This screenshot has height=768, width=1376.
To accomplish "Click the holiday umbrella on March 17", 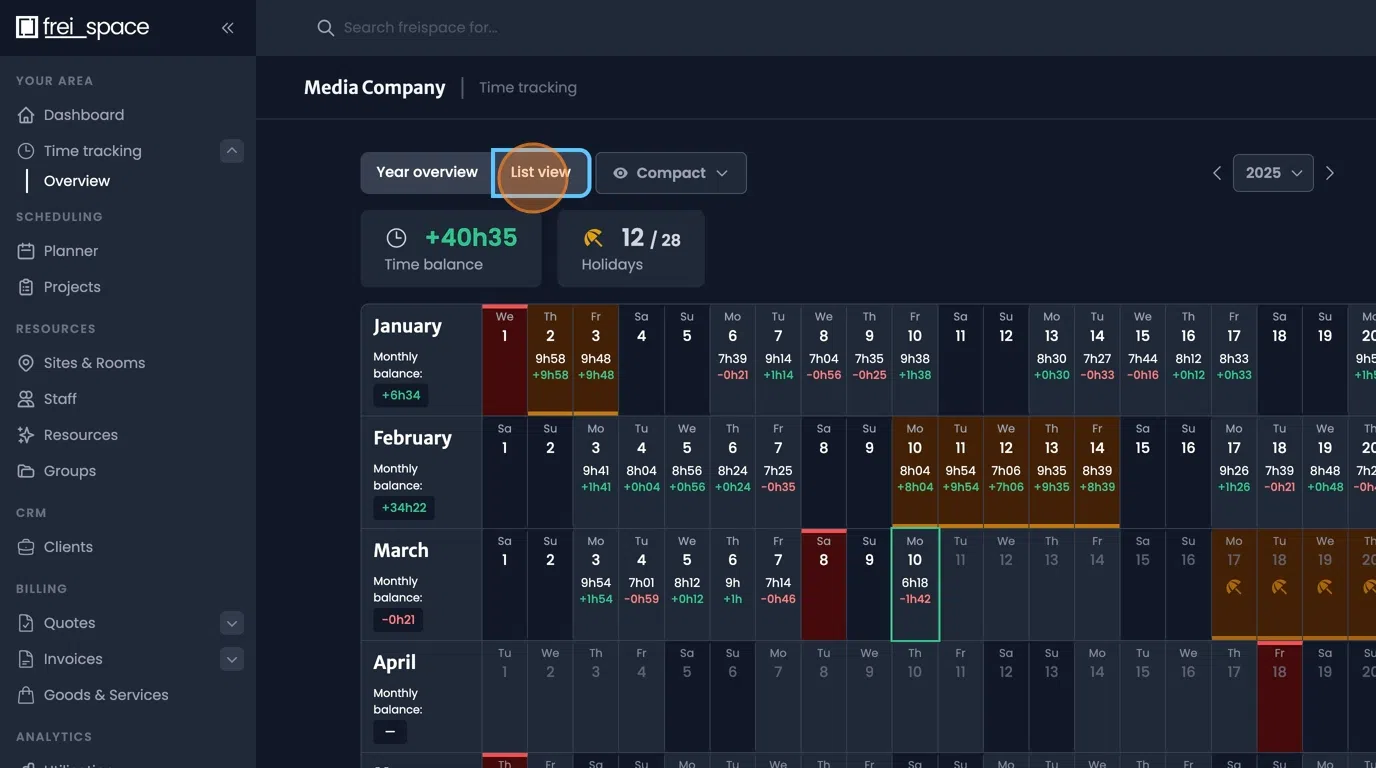I will (x=1234, y=587).
